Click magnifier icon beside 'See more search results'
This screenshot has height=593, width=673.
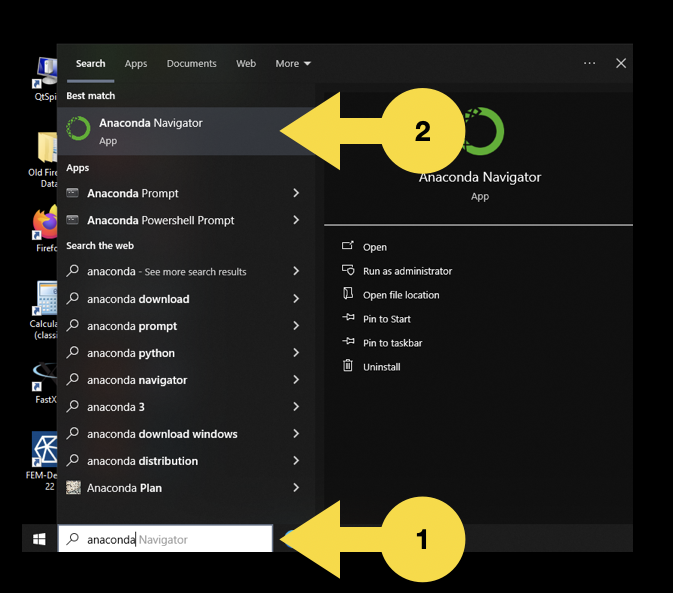pos(73,271)
